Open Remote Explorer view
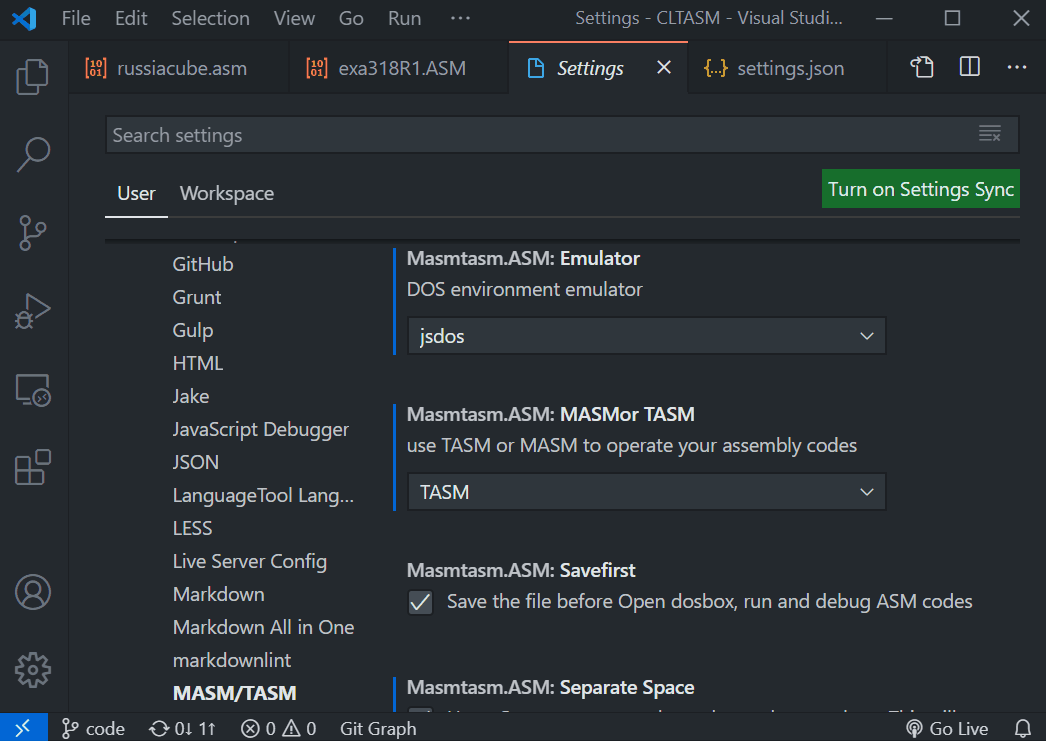Screen dimensions: 1046x741 point(32,390)
